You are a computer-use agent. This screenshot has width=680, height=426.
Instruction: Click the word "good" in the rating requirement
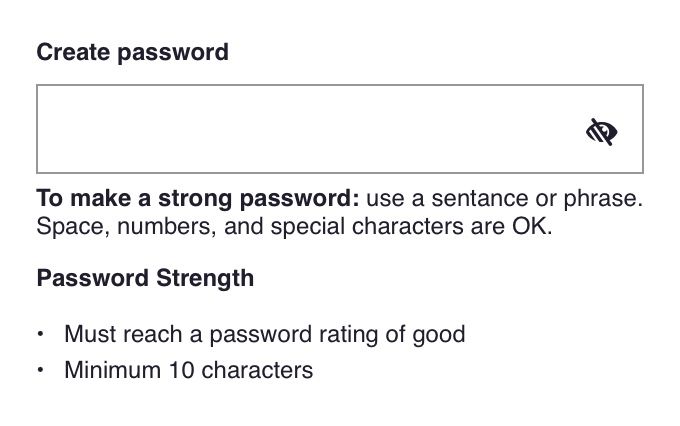(x=439, y=335)
